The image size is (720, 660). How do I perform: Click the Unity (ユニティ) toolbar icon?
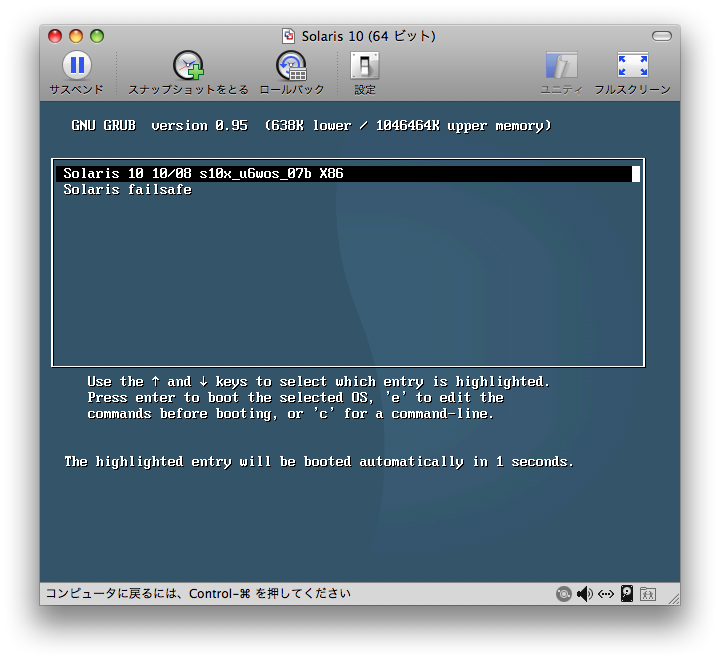[x=561, y=66]
